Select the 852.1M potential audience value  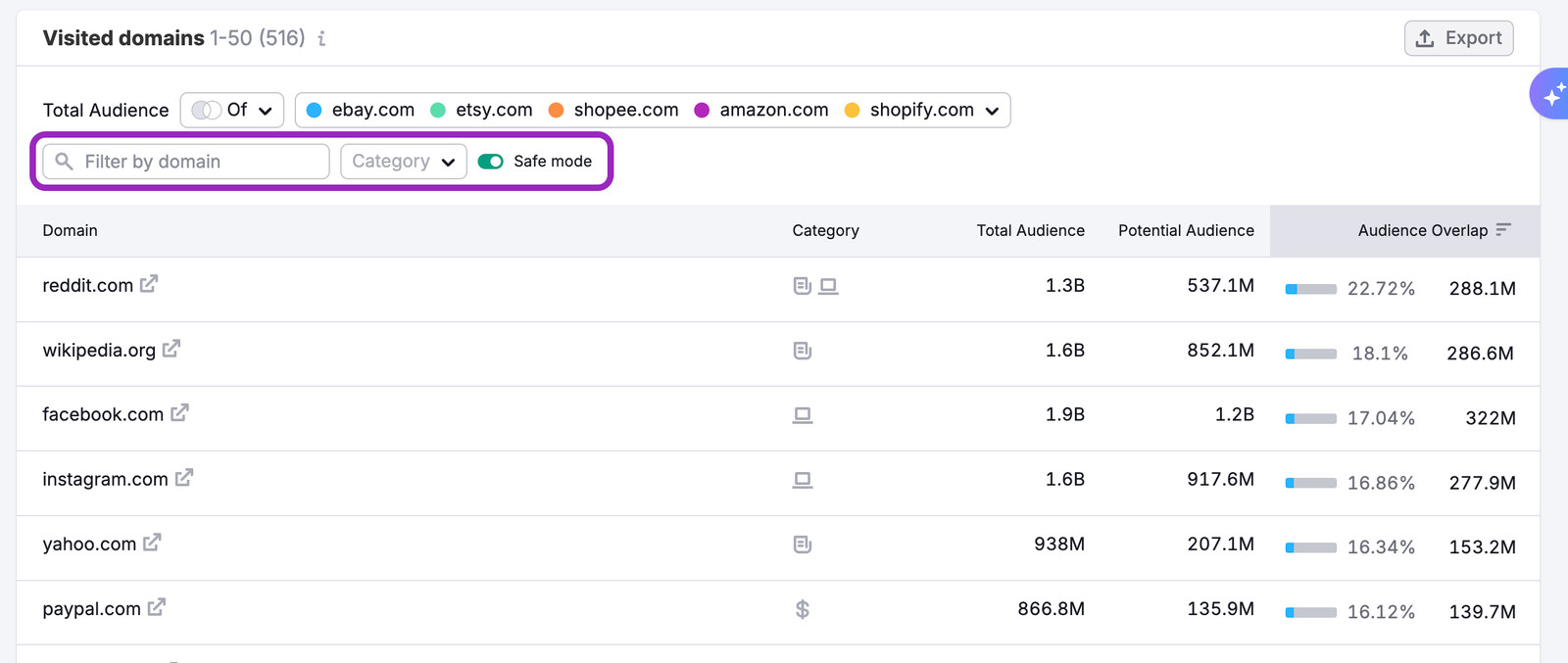(1220, 350)
